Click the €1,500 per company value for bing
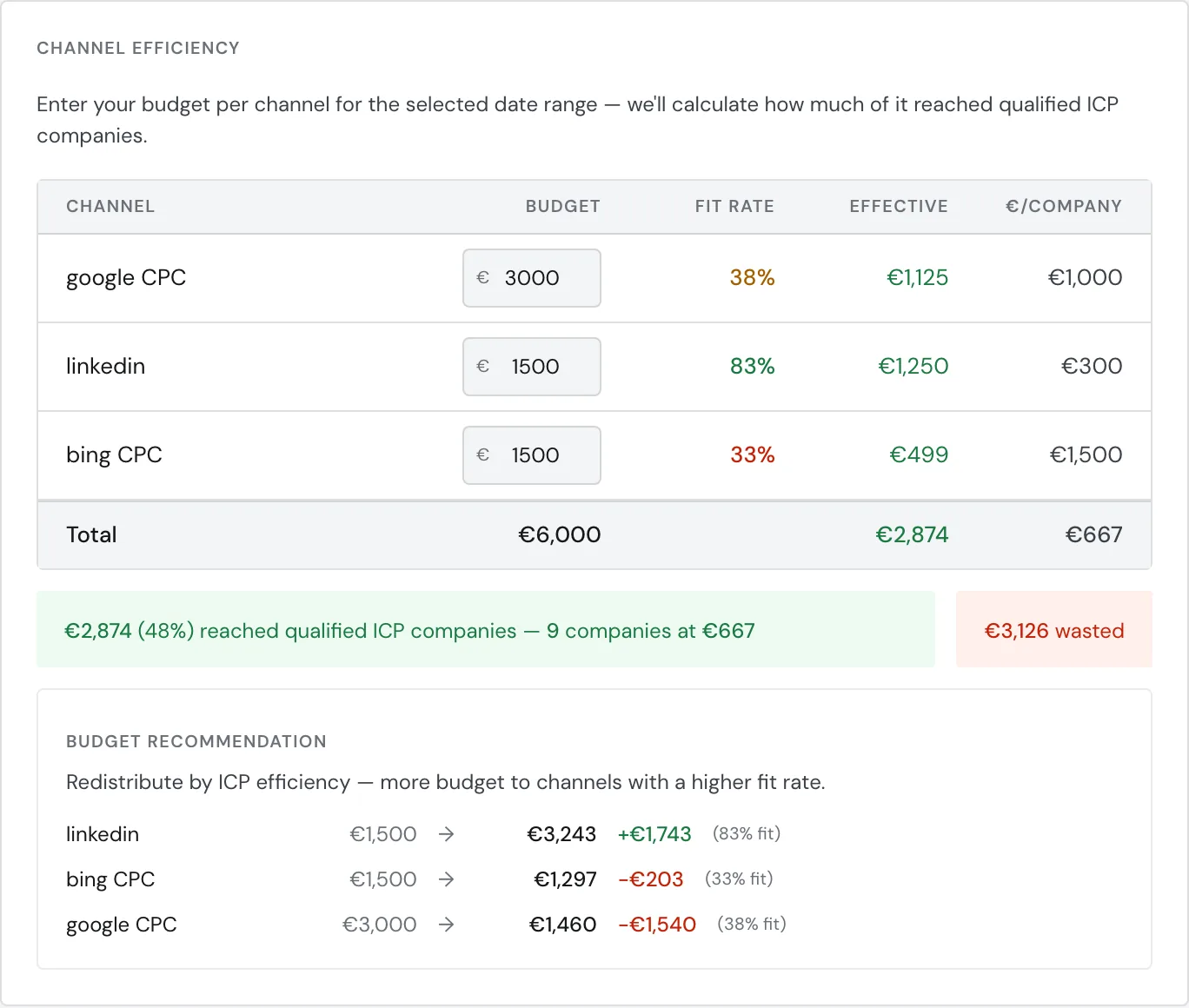 coord(1086,455)
